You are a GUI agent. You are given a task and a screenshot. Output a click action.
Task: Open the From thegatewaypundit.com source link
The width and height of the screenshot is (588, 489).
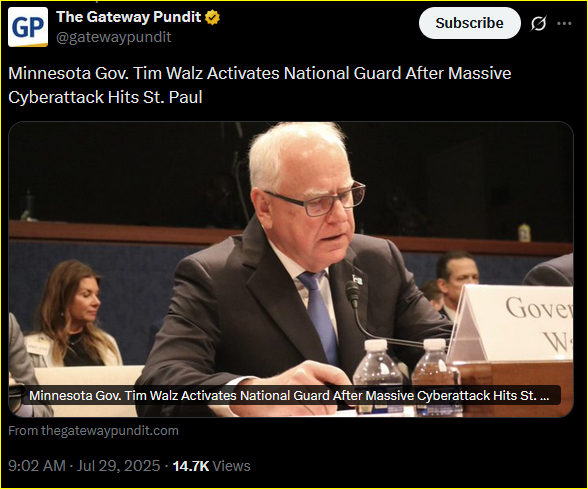point(93,430)
